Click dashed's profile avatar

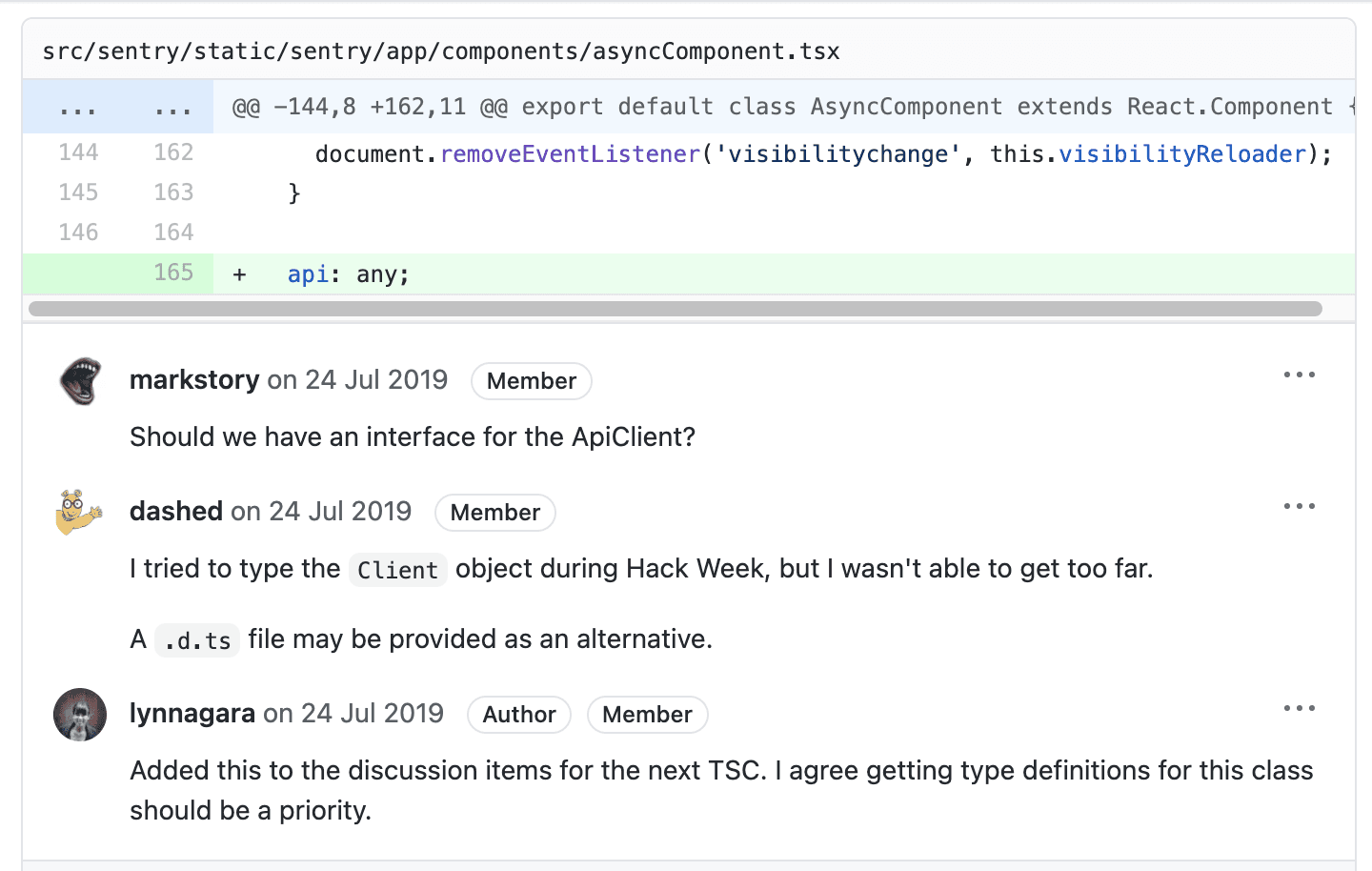click(79, 512)
